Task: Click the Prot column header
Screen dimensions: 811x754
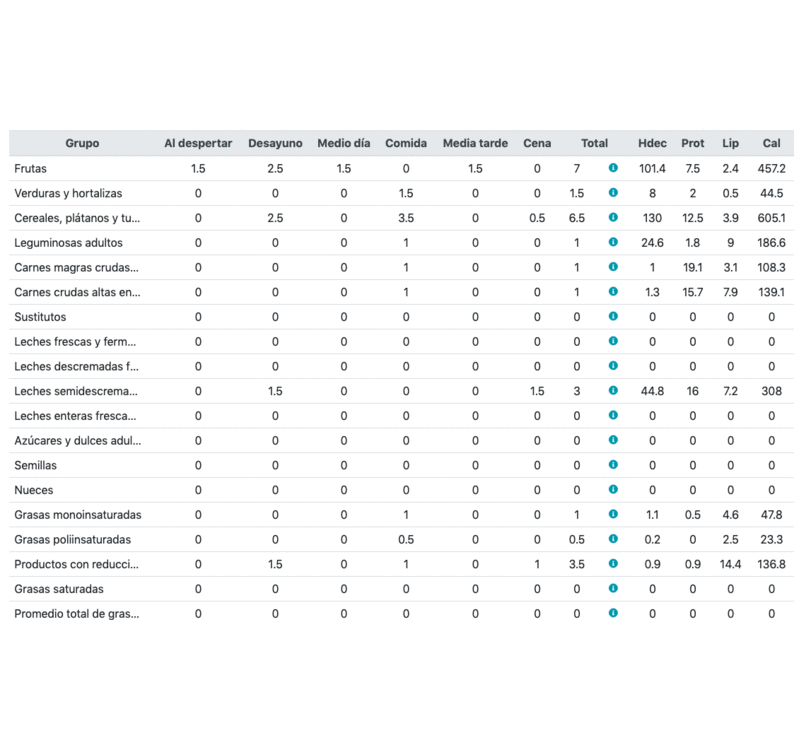Action: pyautogui.click(x=693, y=143)
